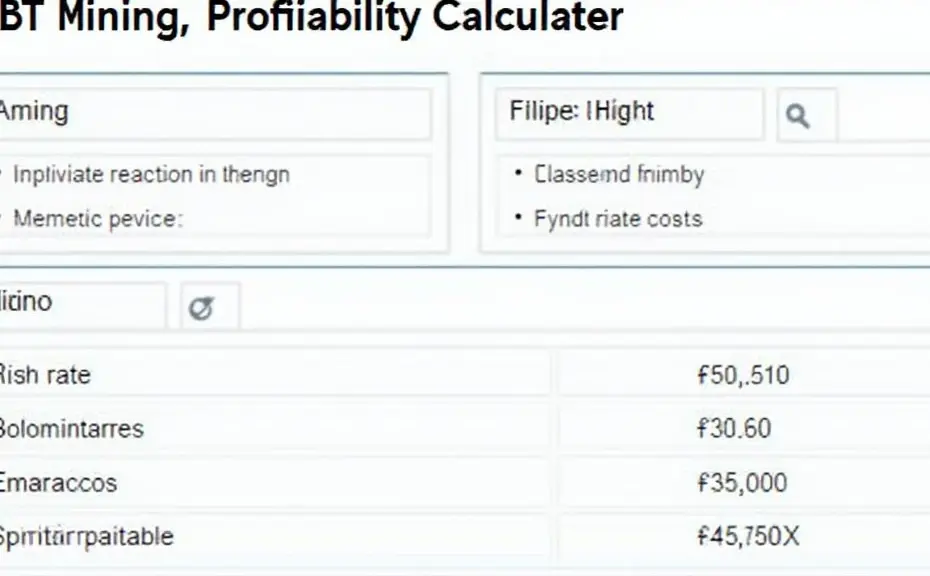Click the bullet before Fyndt riate costs
This screenshot has width=930, height=576.
click(518, 217)
